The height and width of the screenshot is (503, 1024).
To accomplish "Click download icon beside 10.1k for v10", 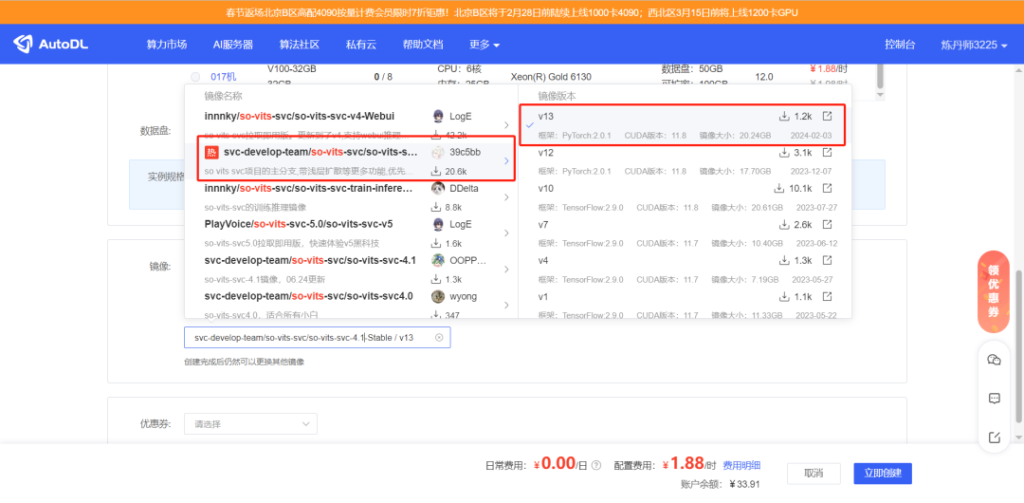I will (x=779, y=188).
